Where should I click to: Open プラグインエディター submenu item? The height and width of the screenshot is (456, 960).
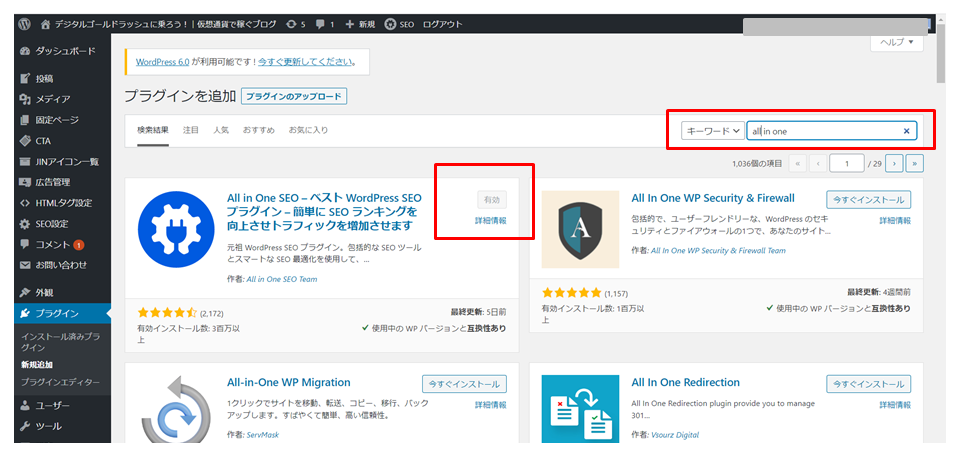[60, 382]
